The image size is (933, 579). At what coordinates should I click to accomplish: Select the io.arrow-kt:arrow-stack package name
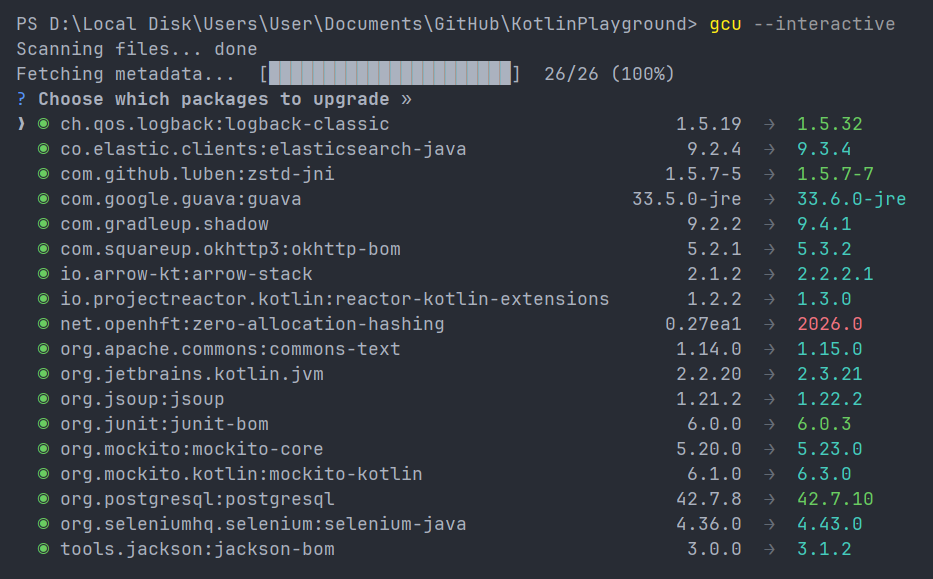coord(186,274)
